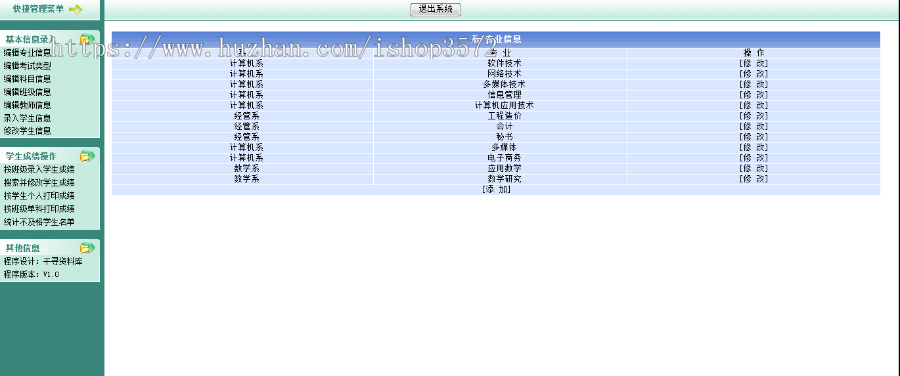The height and width of the screenshot is (376, 900).
Task: Open 编辑科目信息 in the sidebar
Action: [28, 79]
